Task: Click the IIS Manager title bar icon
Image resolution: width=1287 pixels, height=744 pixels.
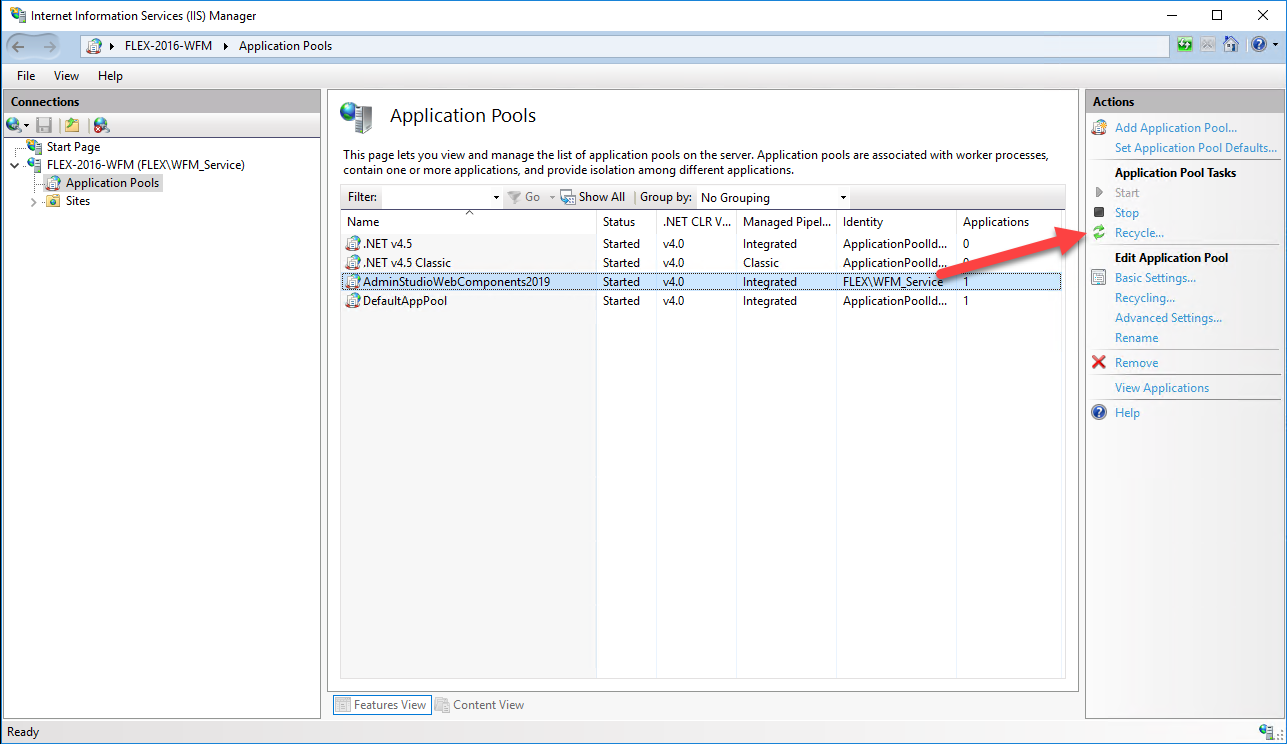Action: 17,15
